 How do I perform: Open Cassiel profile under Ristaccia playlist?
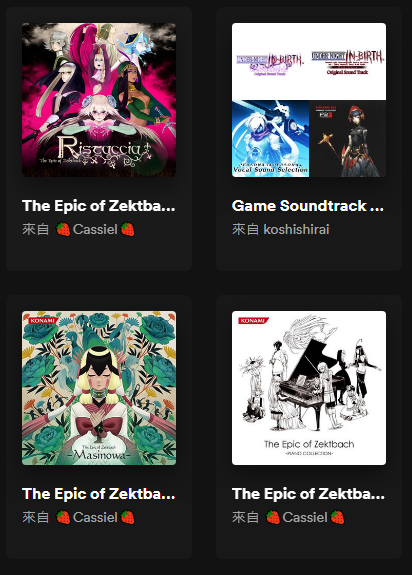coord(95,230)
